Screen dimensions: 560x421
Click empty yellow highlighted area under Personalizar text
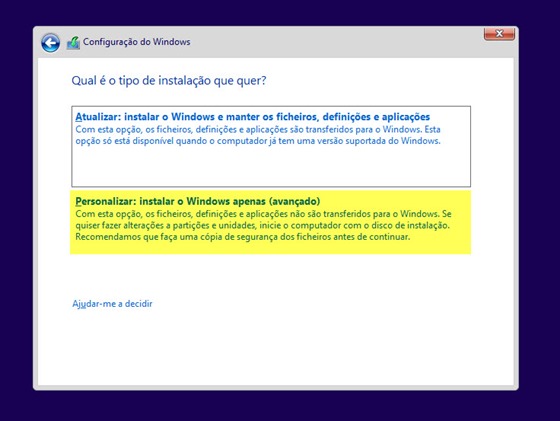pos(270,248)
